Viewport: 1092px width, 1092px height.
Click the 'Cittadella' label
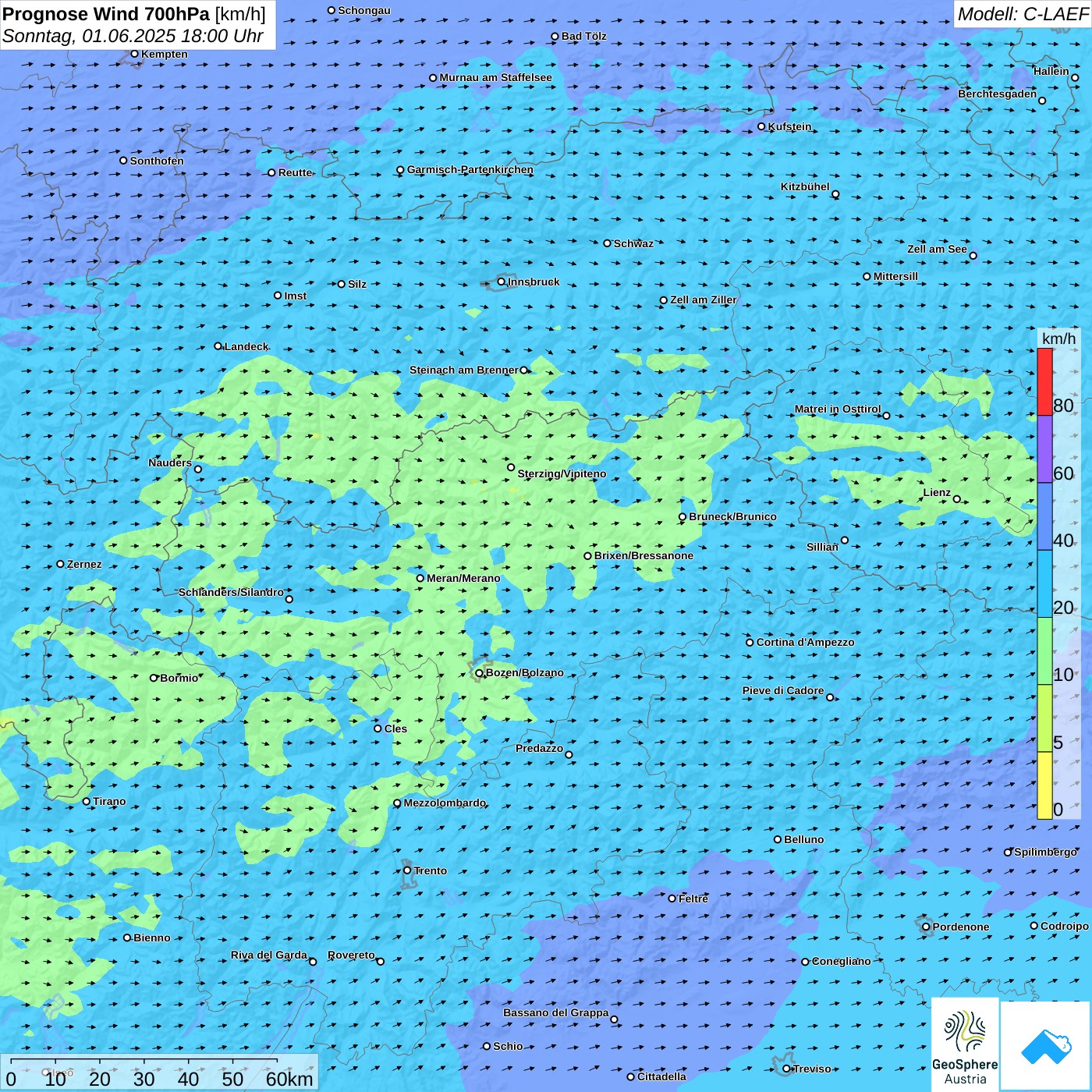click(661, 1076)
